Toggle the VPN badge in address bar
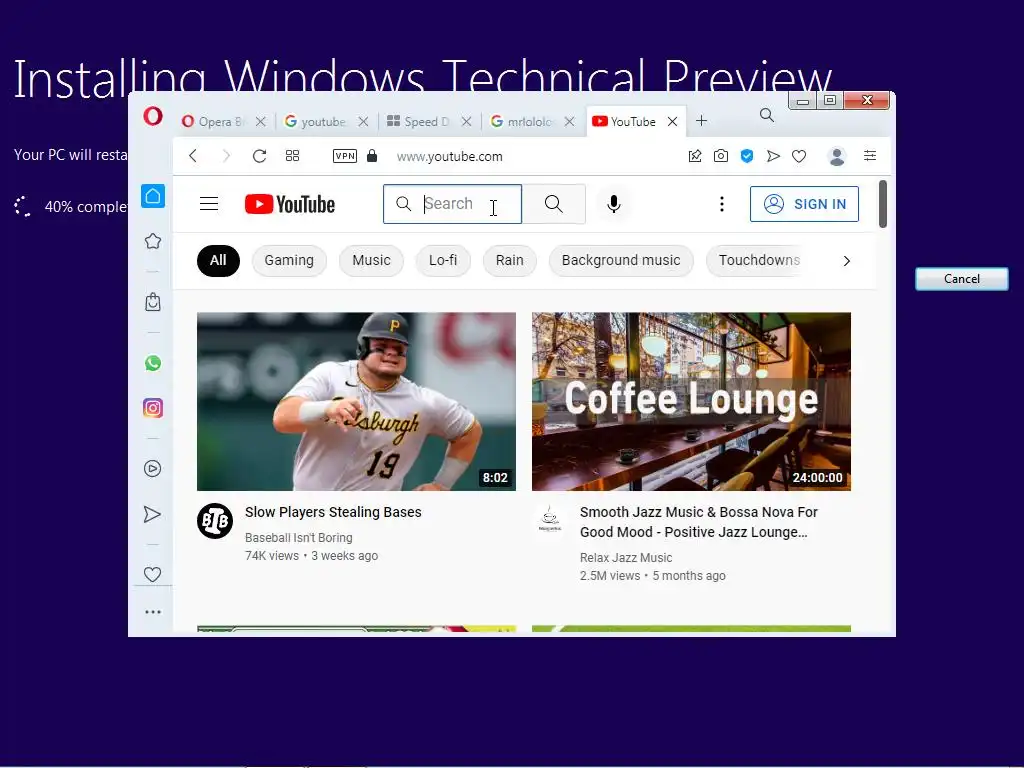The height and width of the screenshot is (768, 1024). click(x=345, y=156)
